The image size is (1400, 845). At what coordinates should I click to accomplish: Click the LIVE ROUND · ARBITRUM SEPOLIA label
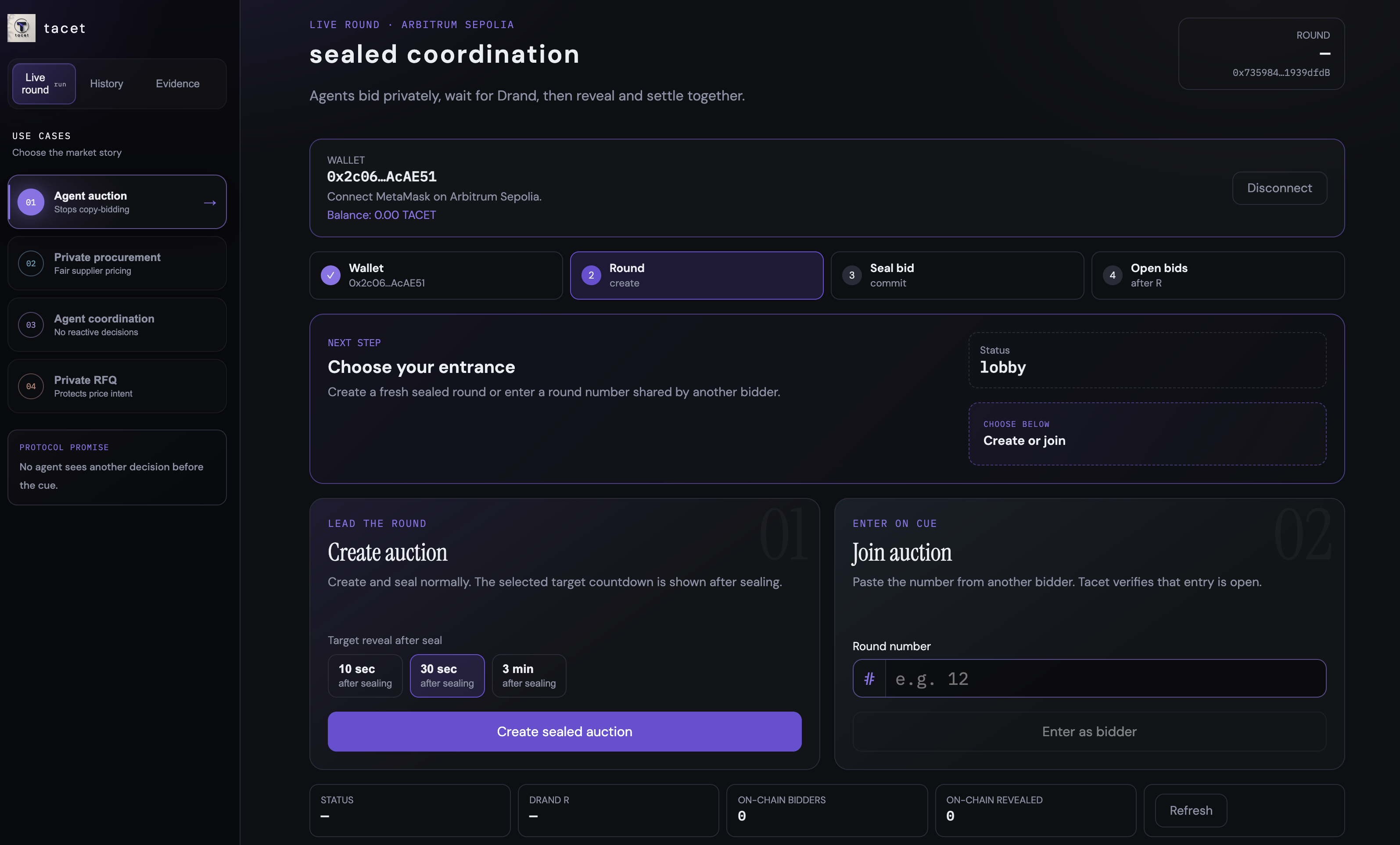pos(412,25)
